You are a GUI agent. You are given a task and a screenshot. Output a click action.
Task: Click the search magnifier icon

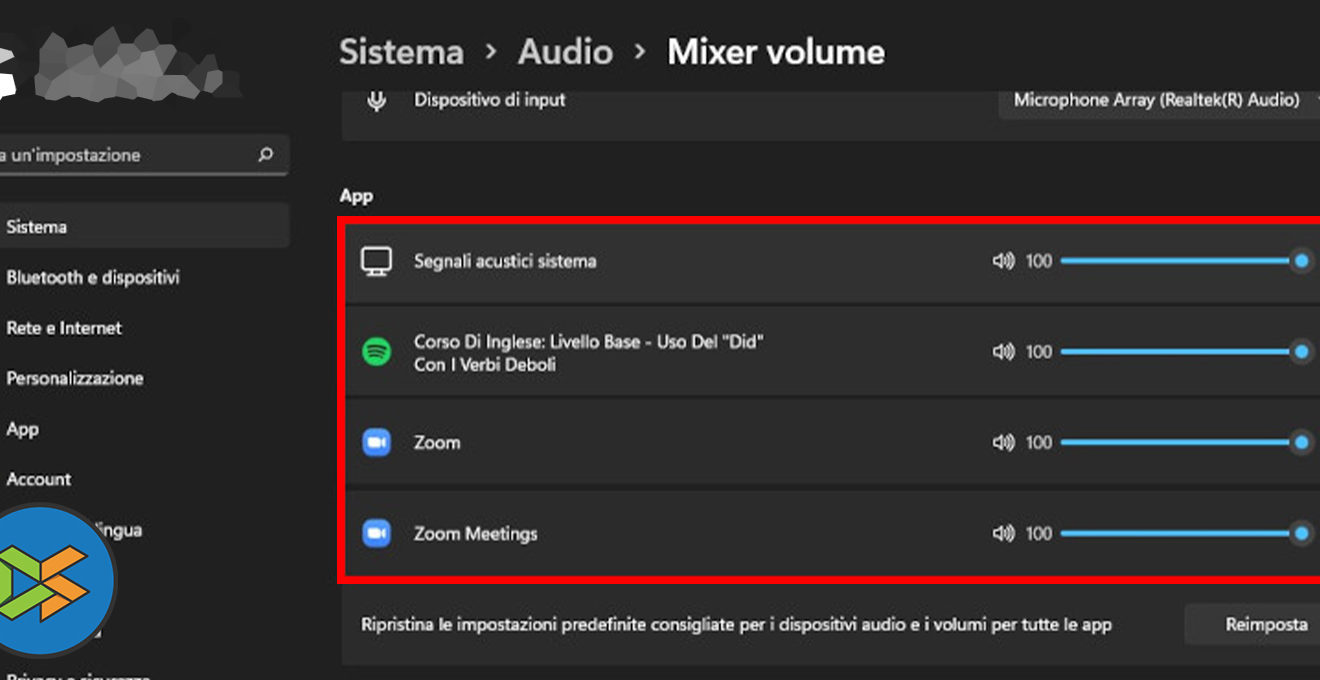coord(265,155)
